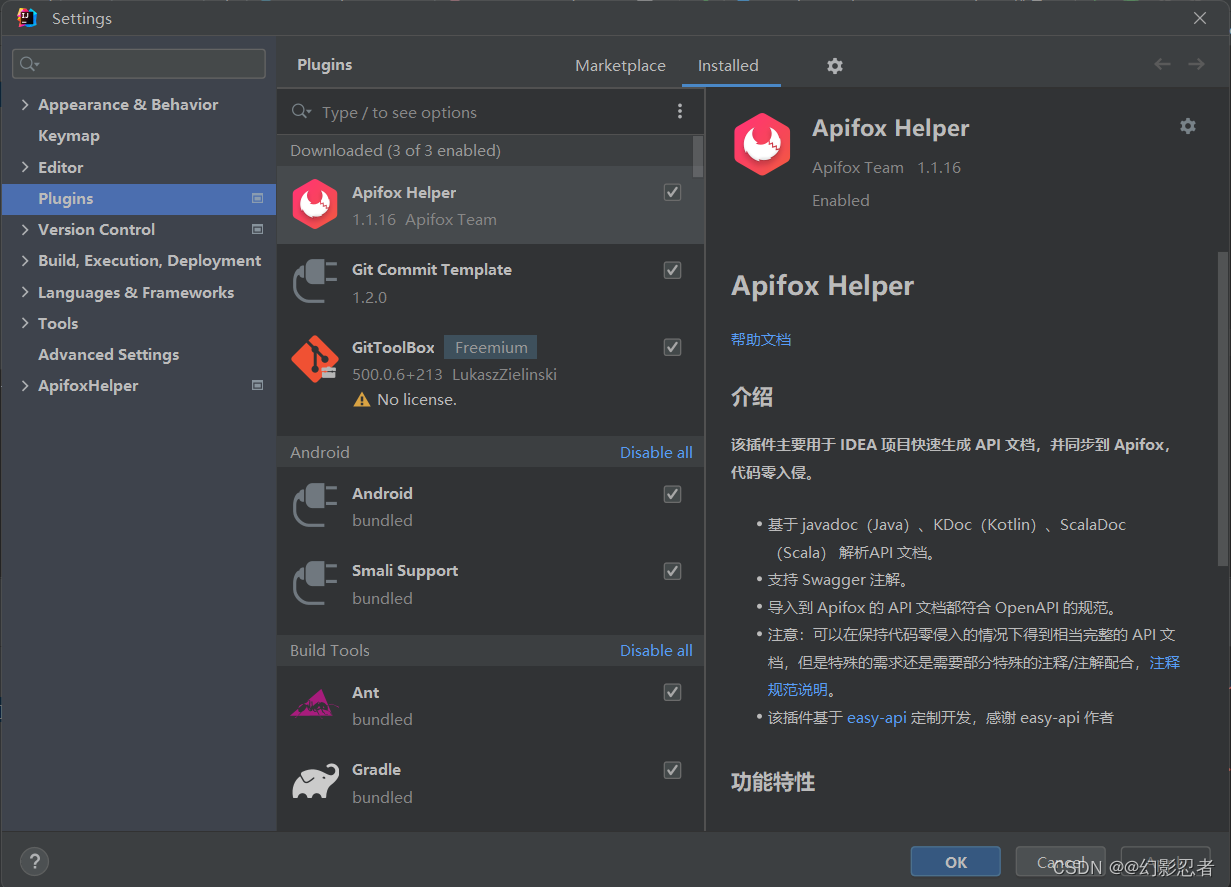1231x887 pixels.
Task: Click the Apifox Helper plugin icon in list
Action: coord(315,204)
